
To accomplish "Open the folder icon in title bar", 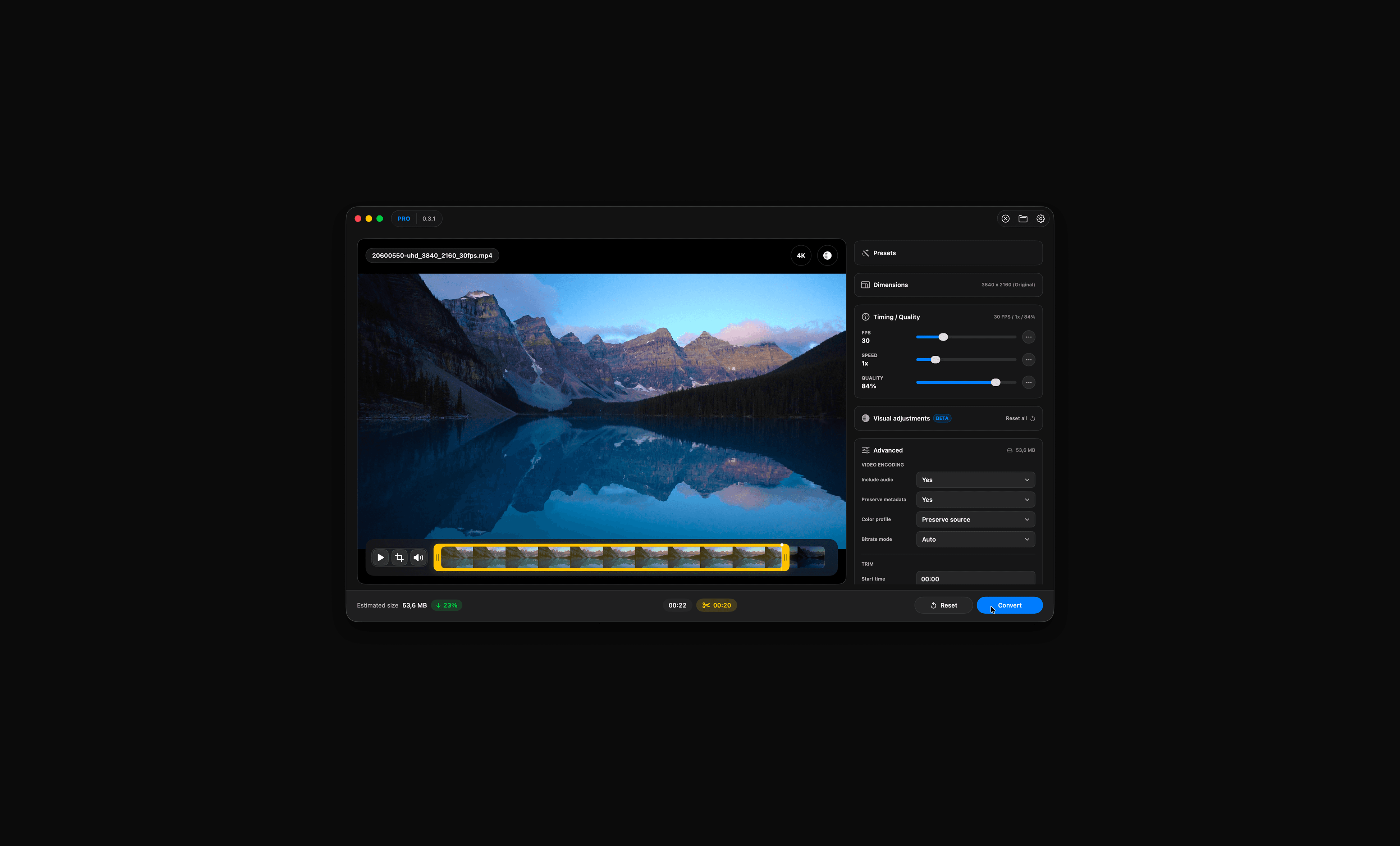I will pyautogui.click(x=1023, y=218).
